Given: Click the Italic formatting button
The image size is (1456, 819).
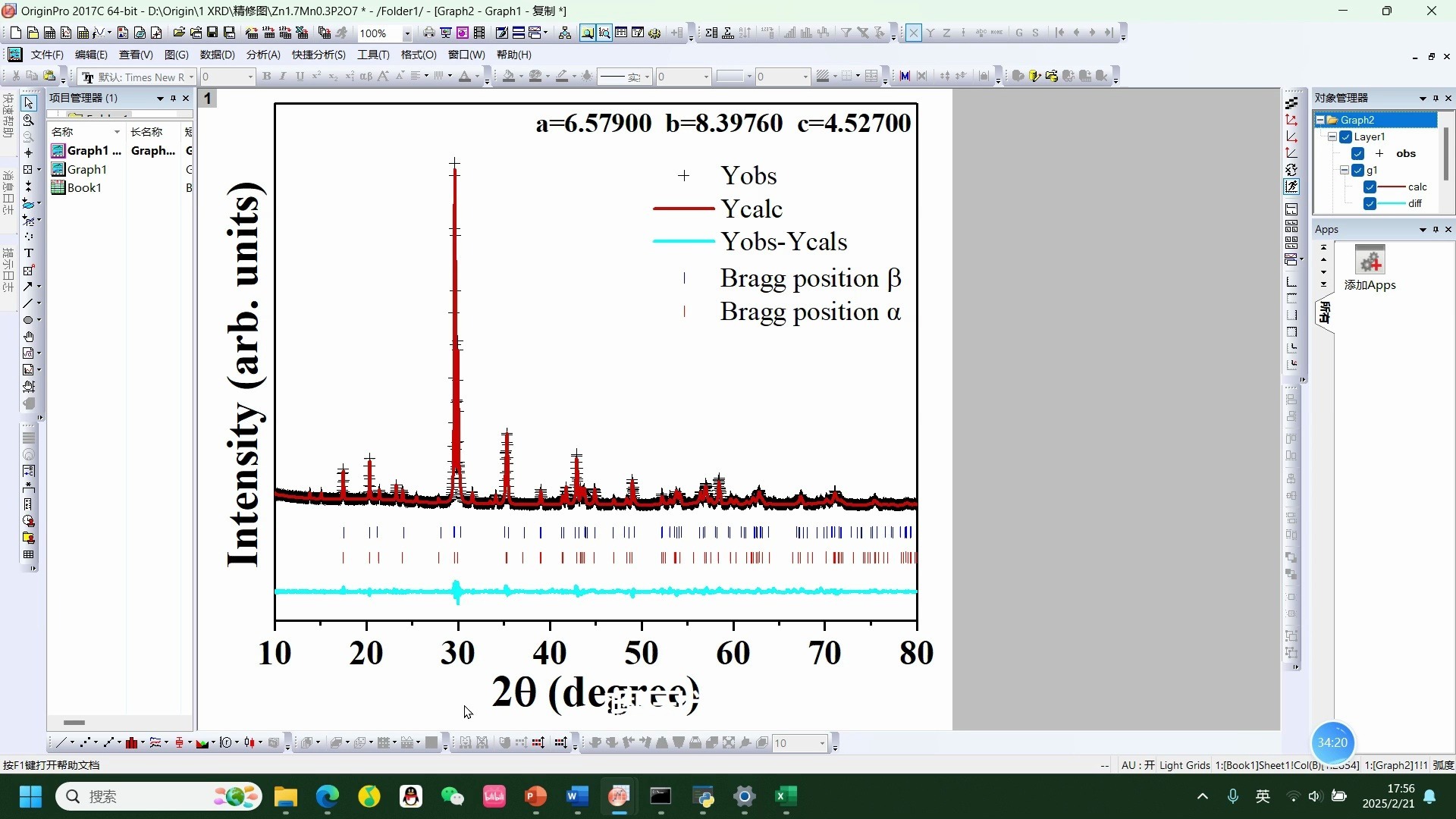Looking at the screenshot, I should coord(283,77).
